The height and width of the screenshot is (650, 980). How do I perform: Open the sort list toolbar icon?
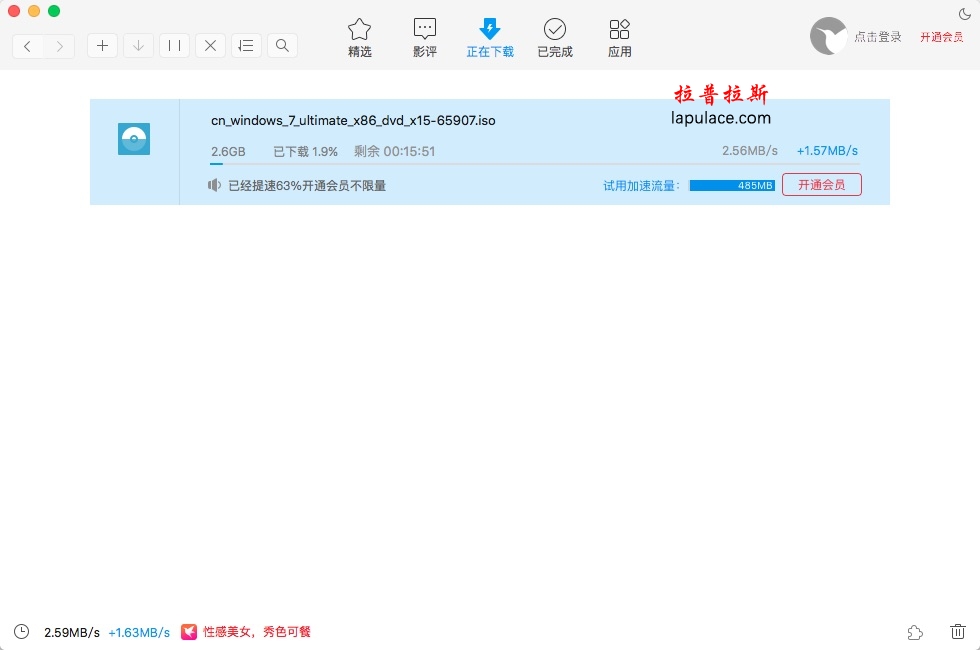point(246,46)
